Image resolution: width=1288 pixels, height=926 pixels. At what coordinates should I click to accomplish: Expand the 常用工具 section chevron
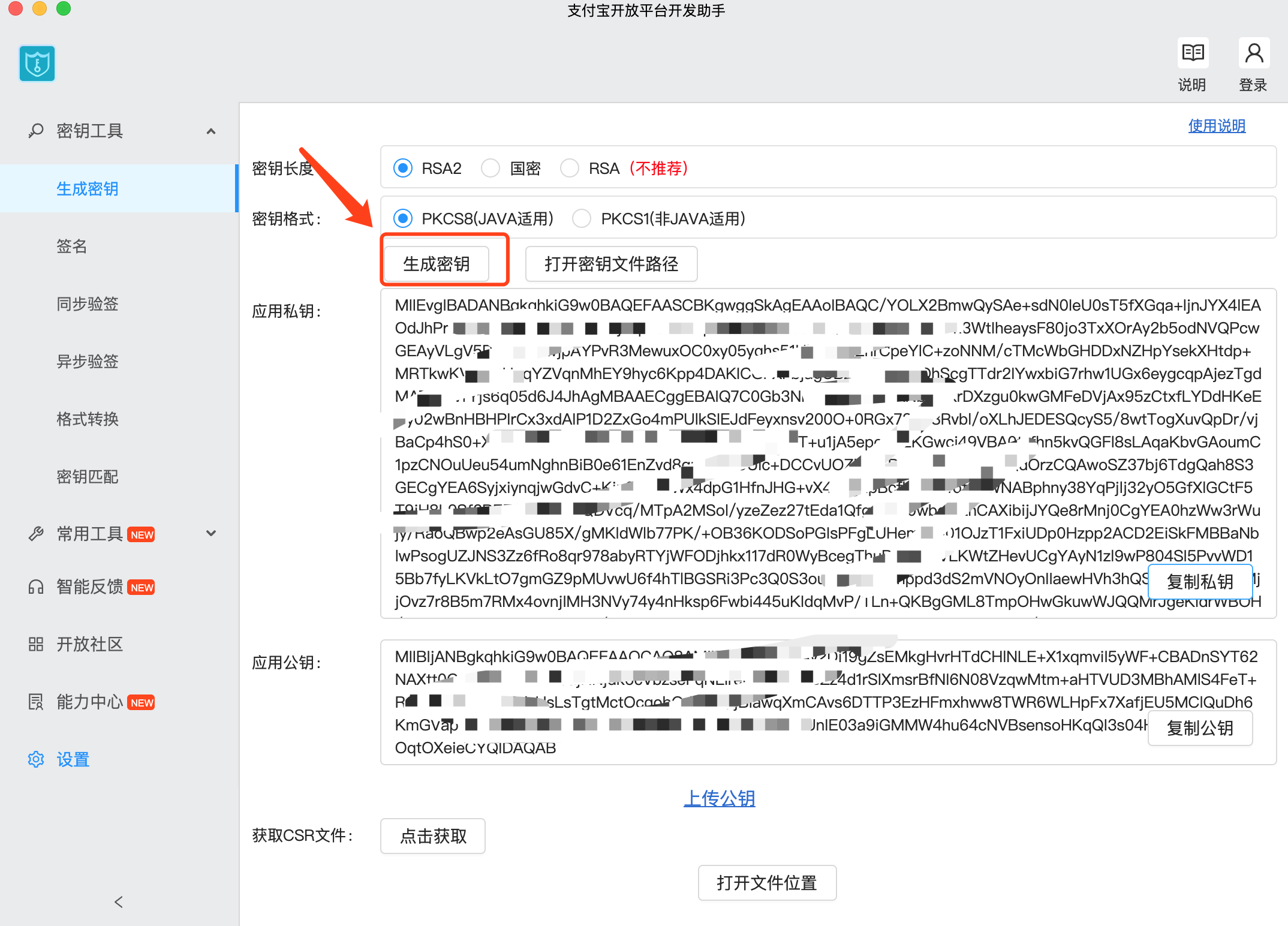pos(211,533)
